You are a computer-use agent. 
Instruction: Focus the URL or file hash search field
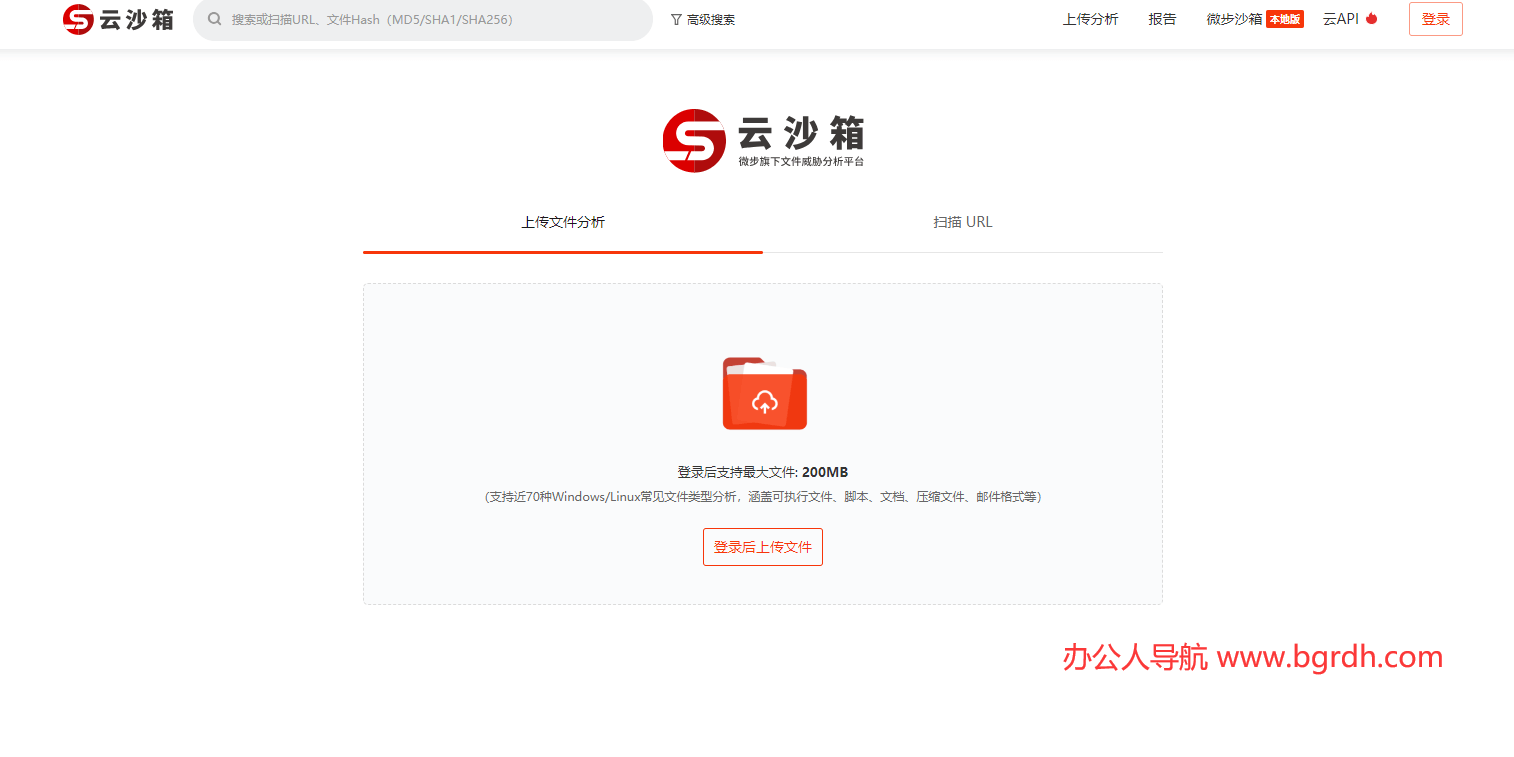(422, 19)
